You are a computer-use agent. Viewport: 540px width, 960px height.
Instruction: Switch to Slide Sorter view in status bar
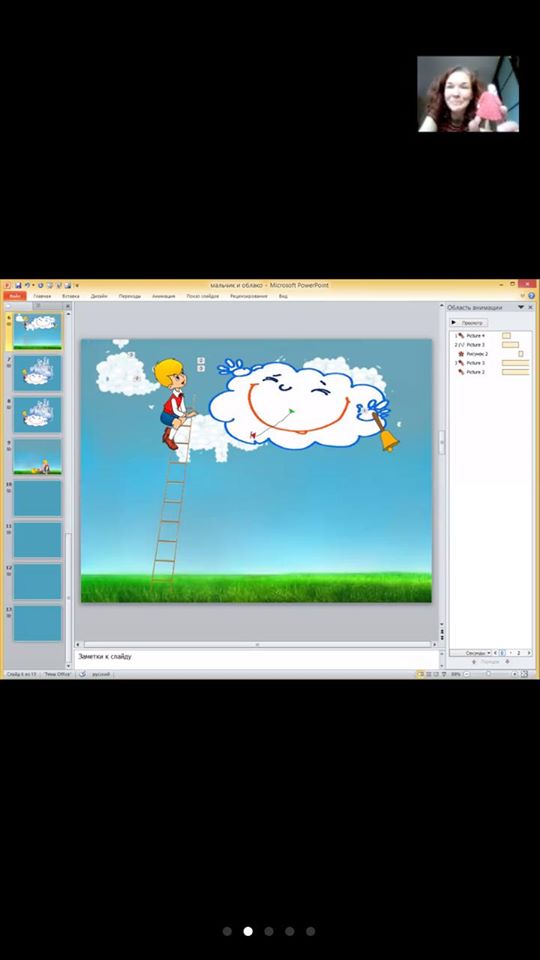(x=429, y=674)
